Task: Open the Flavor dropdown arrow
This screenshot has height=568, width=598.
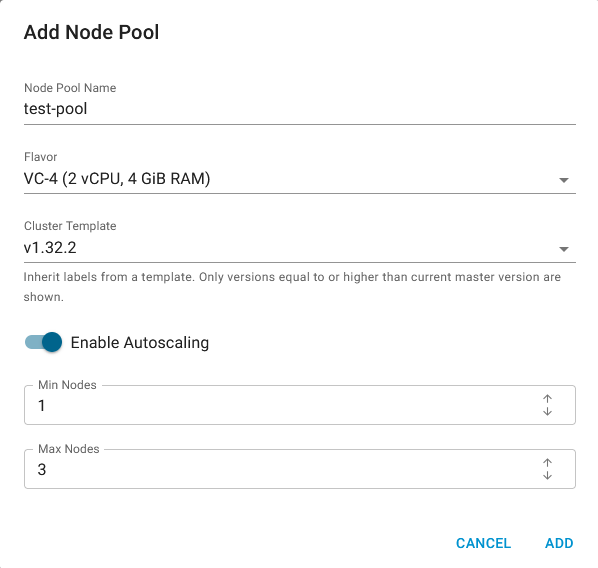Action: (x=564, y=180)
